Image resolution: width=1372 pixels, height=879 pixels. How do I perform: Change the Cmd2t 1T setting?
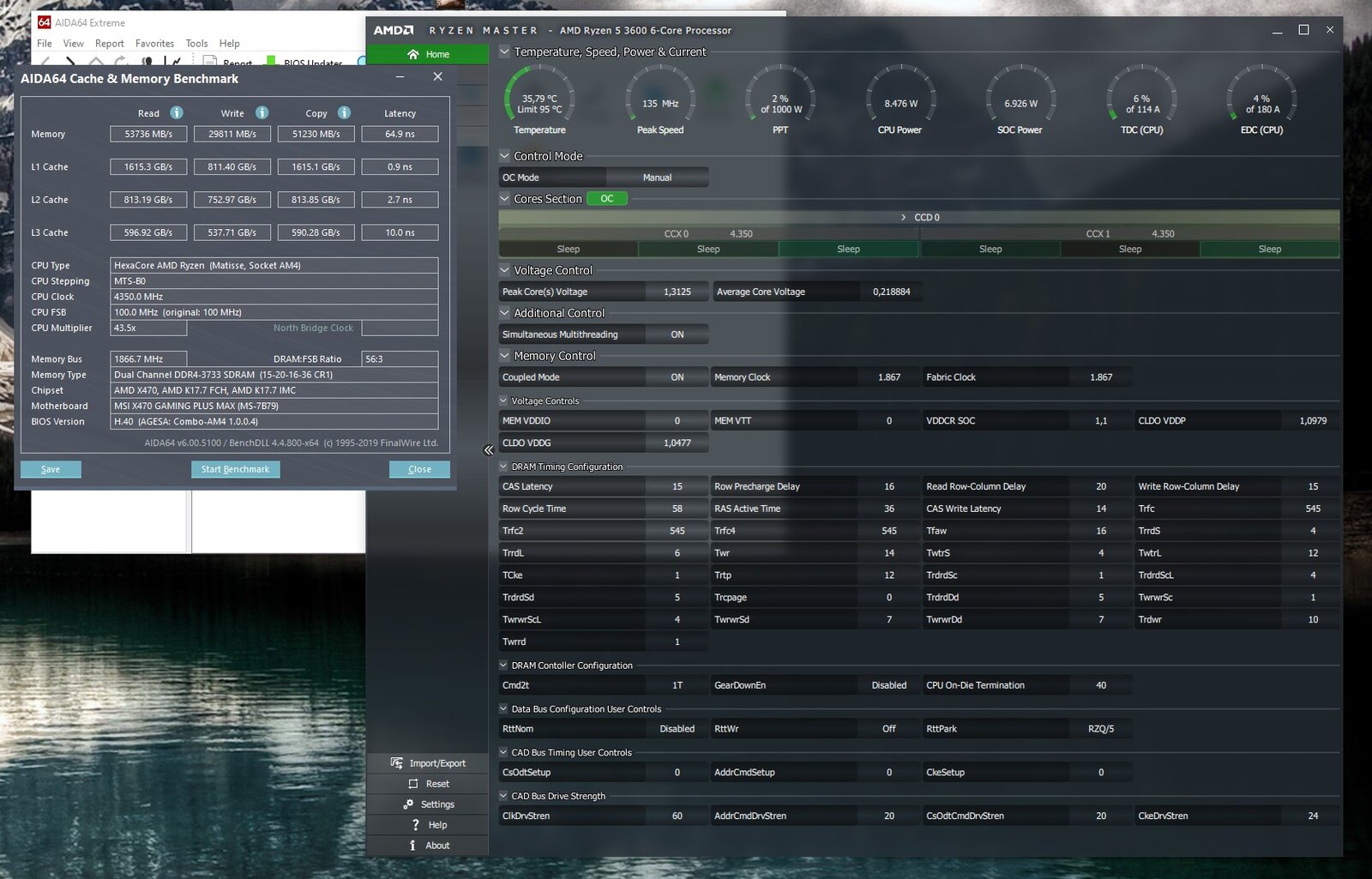[677, 685]
